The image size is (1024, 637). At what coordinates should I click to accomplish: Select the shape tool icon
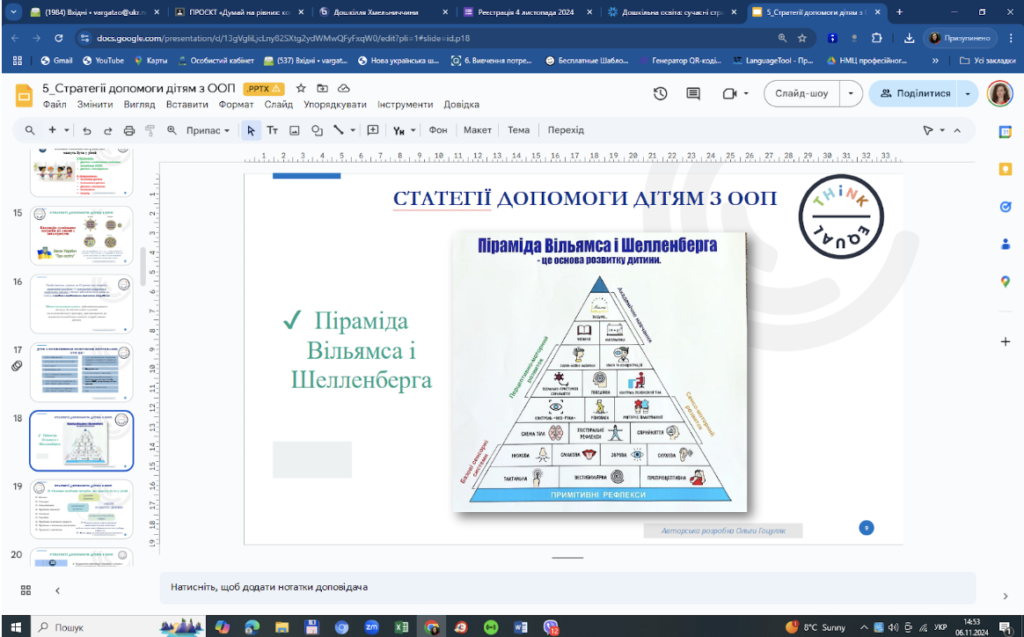coord(317,131)
